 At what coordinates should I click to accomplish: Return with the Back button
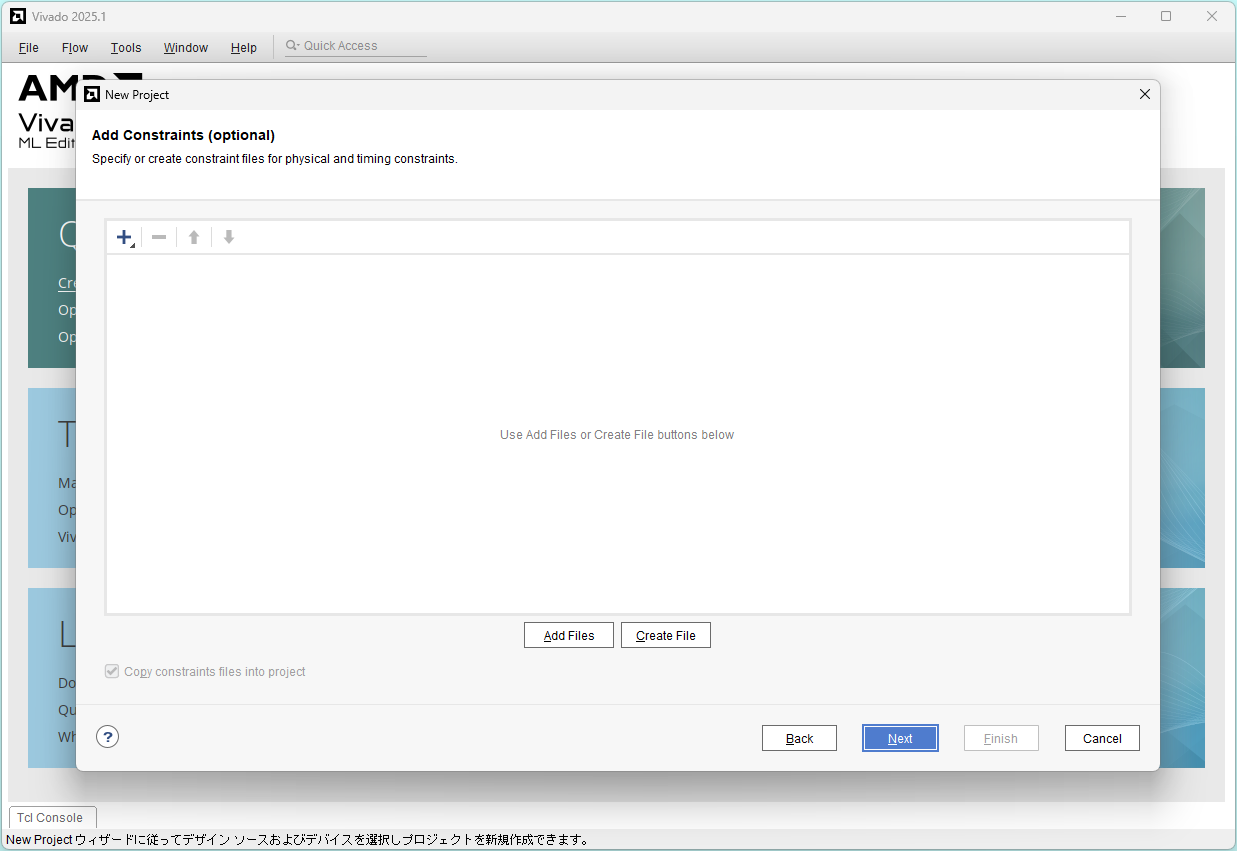click(799, 738)
